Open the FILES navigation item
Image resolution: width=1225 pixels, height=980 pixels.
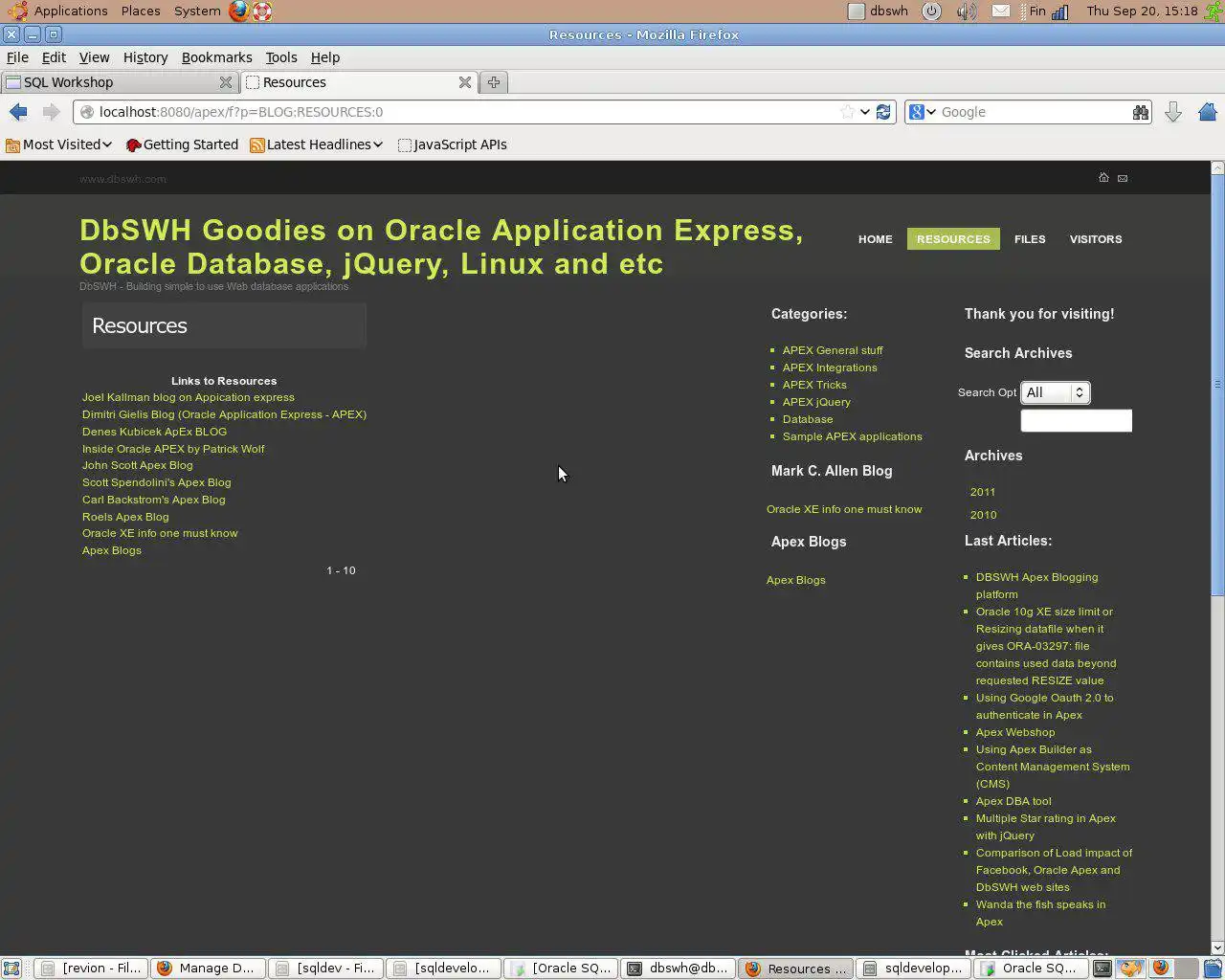pos(1030,239)
